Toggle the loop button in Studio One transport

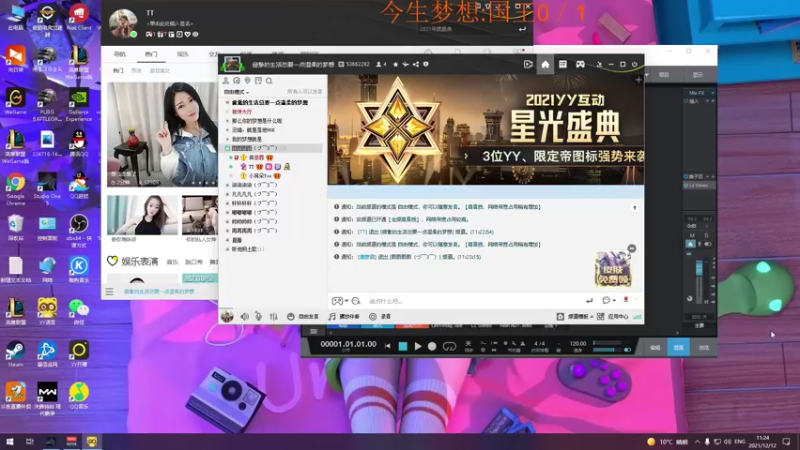click(449, 346)
